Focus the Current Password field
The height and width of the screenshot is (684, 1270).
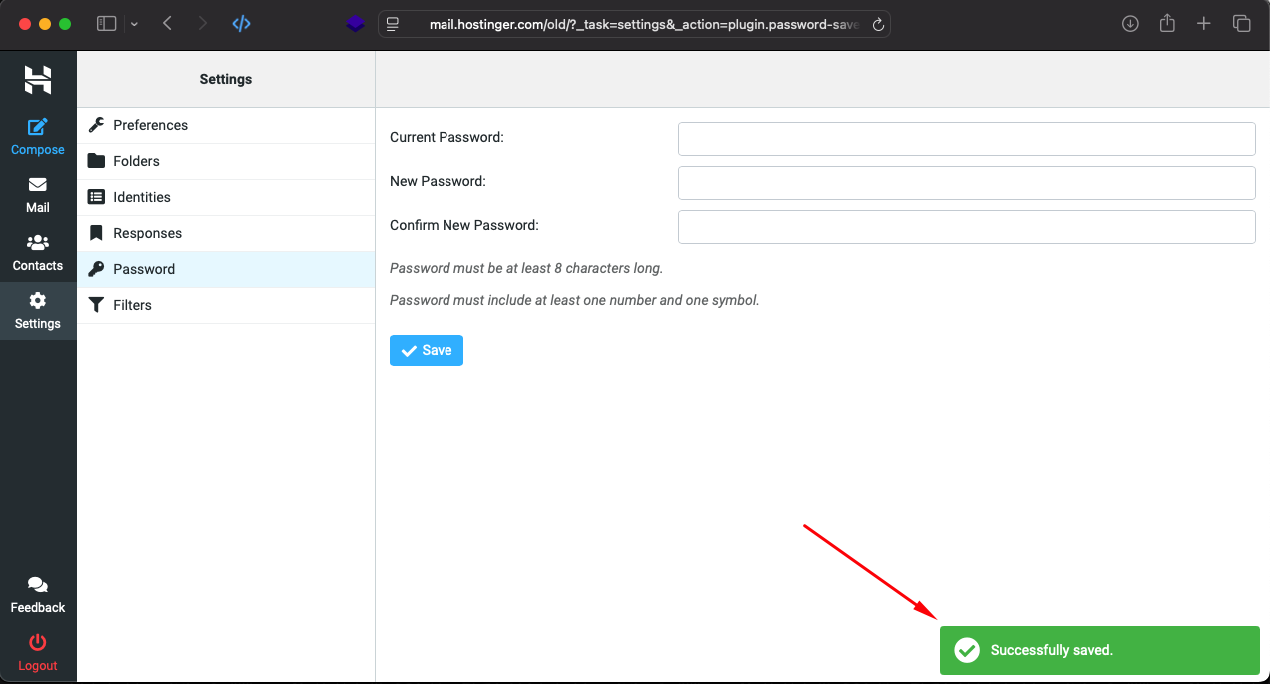966,139
